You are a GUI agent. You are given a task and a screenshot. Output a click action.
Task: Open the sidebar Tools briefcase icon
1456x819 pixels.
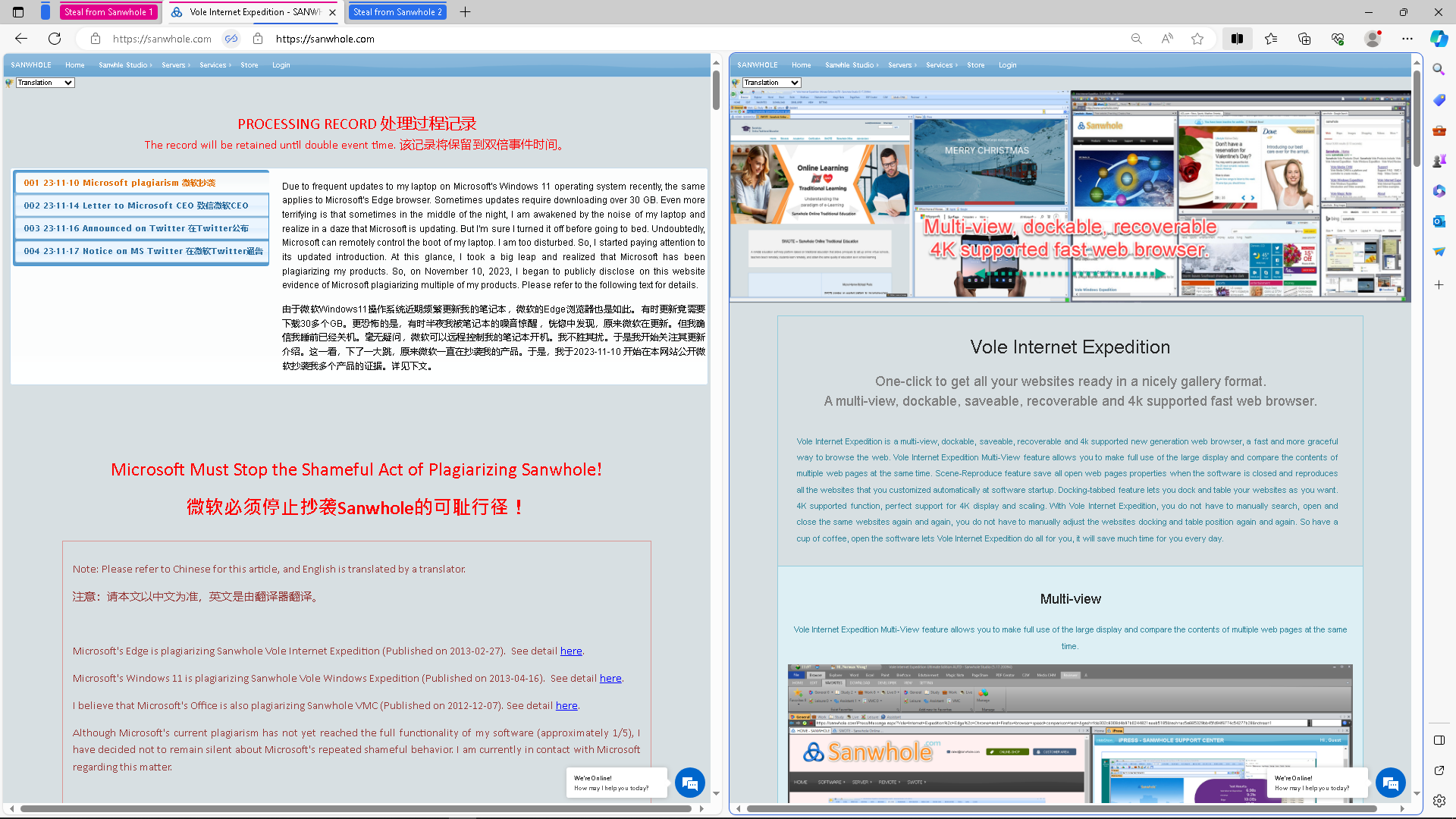[x=1439, y=130]
